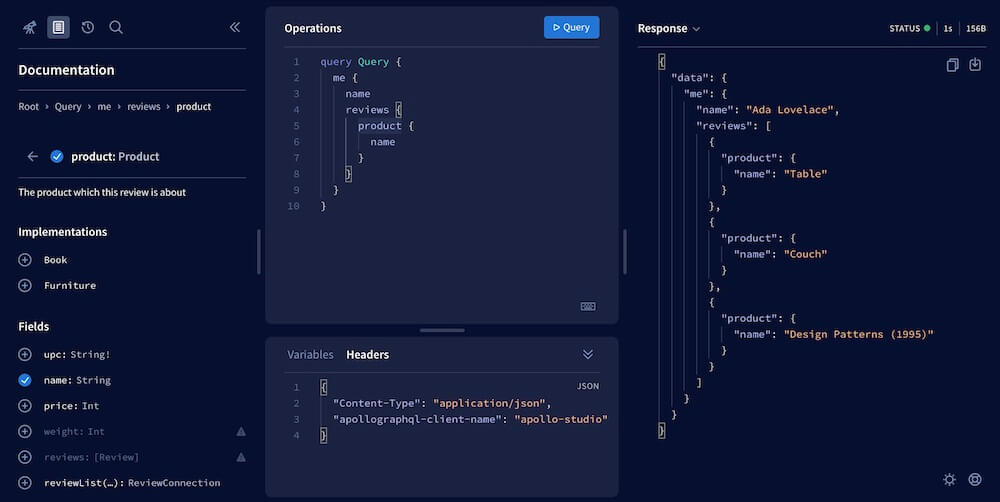
Task: Collapse the left sidebar panel
Action: point(235,27)
